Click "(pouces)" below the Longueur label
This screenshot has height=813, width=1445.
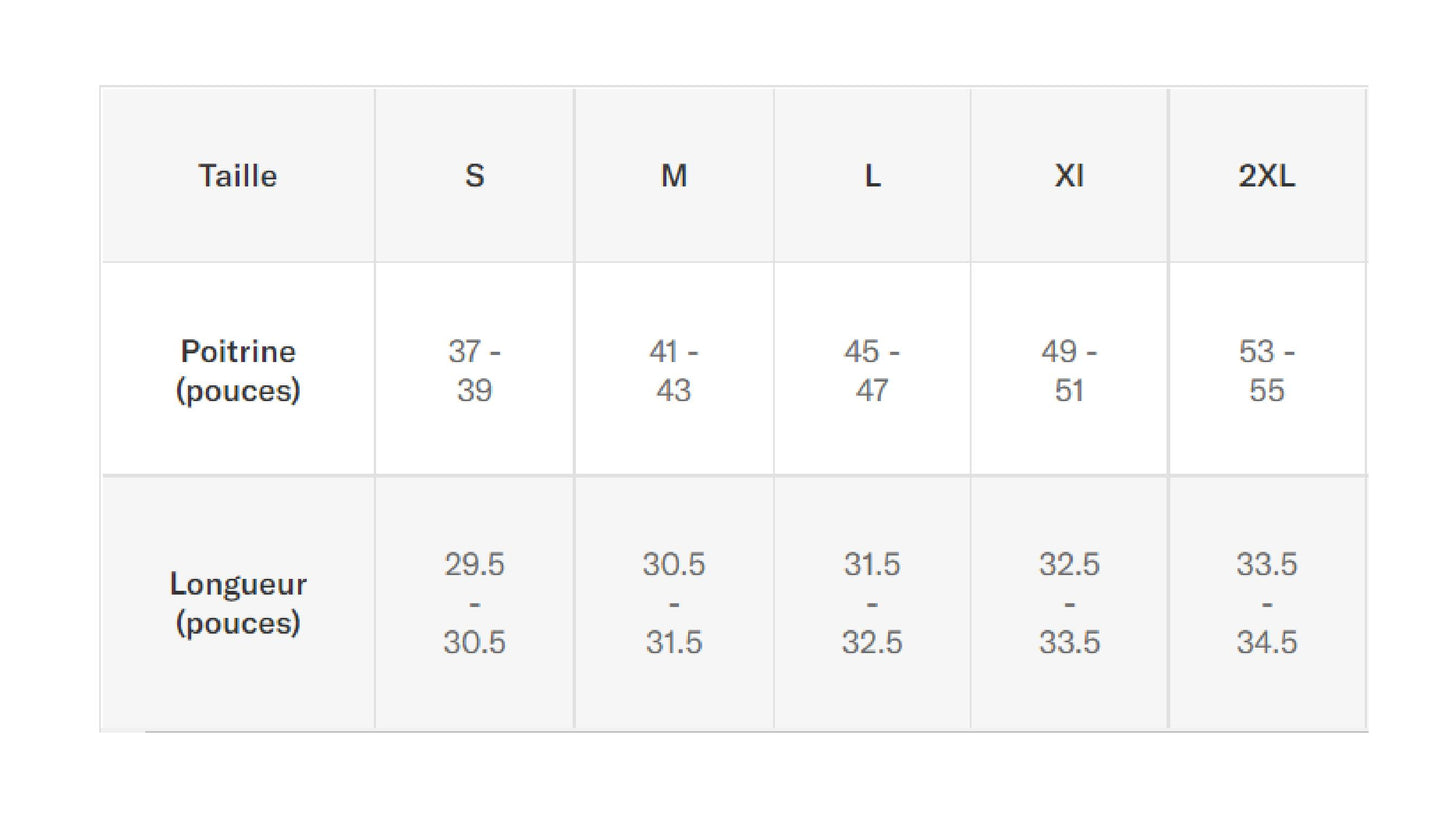(x=238, y=623)
